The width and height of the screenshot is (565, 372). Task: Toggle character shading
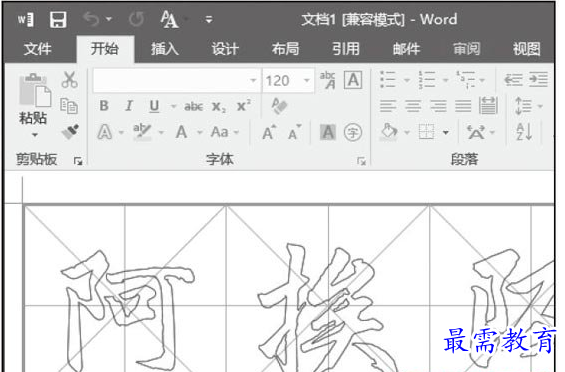click(x=328, y=132)
